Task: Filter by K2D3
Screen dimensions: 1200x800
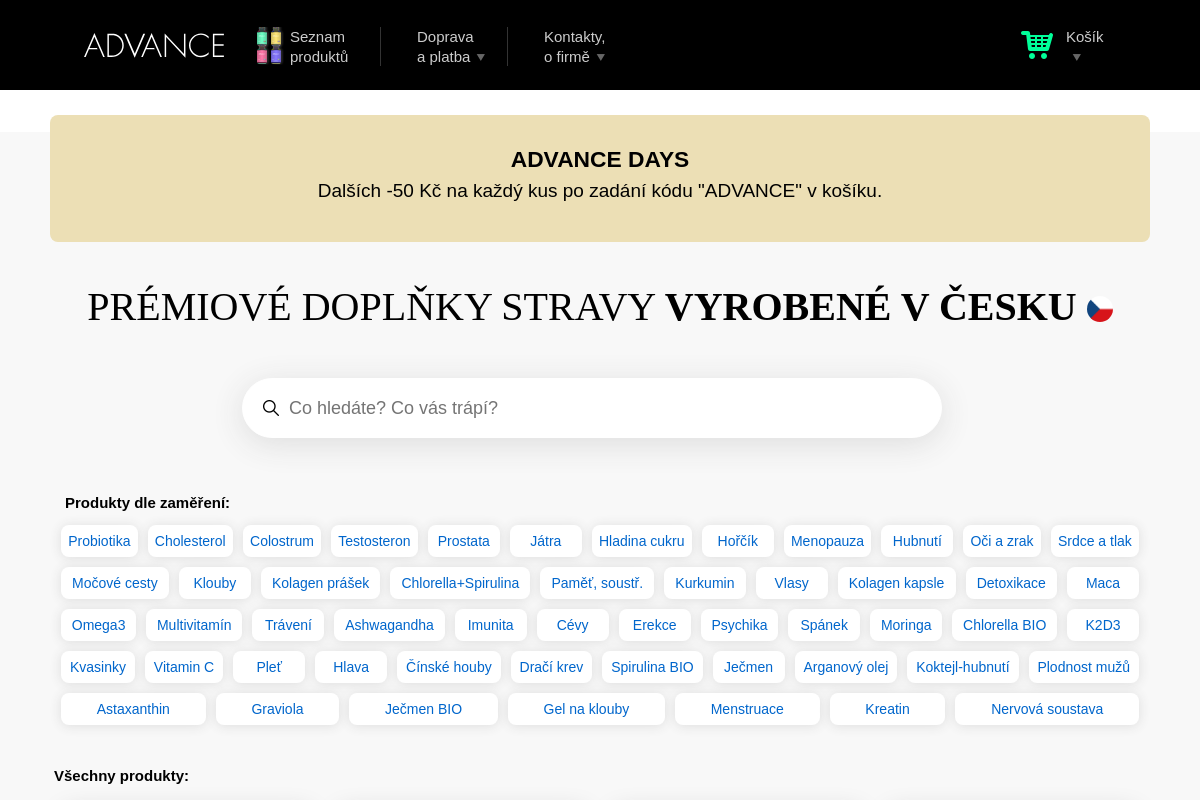Action: click(1103, 625)
